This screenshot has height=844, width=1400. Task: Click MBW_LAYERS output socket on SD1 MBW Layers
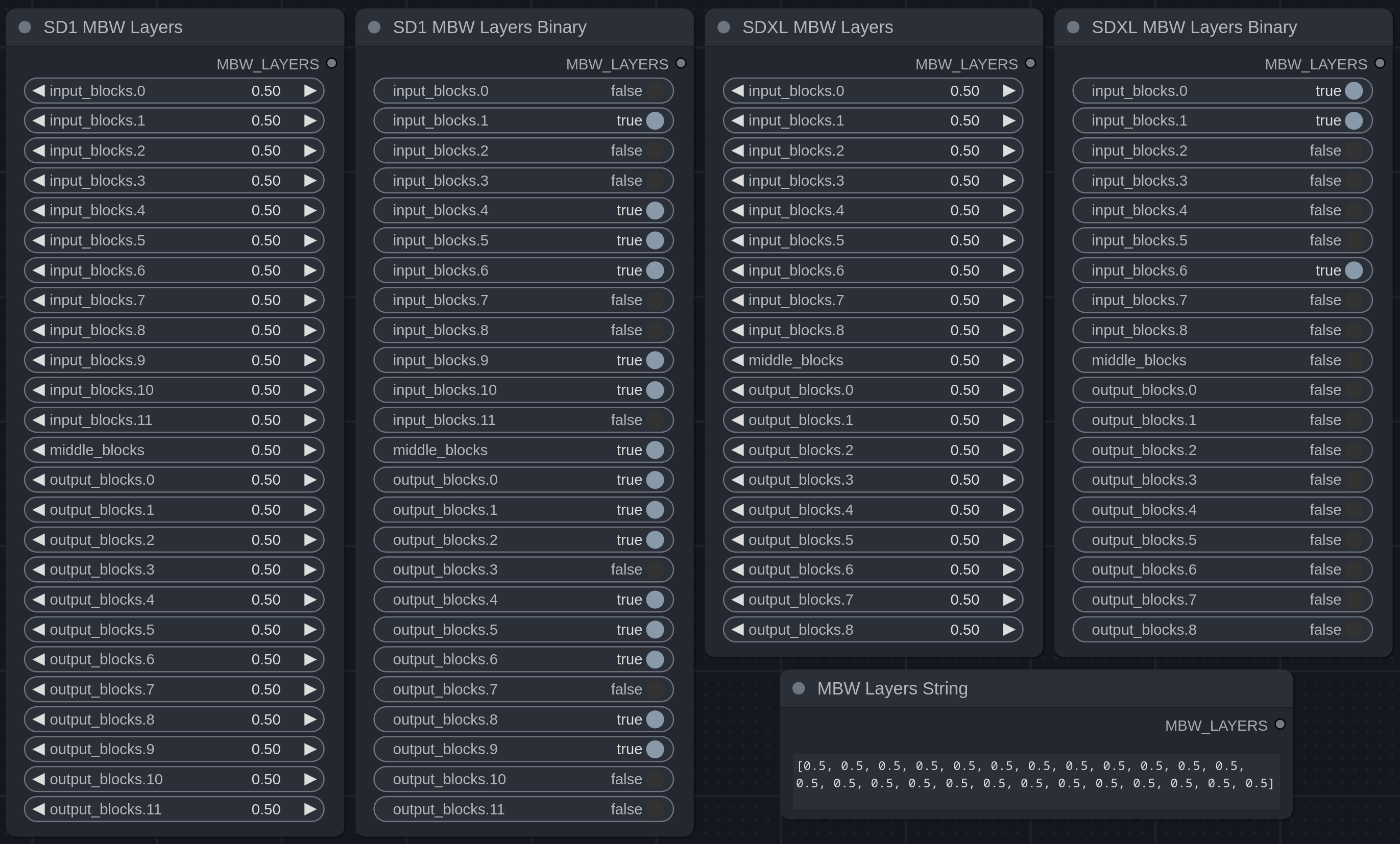(331, 63)
